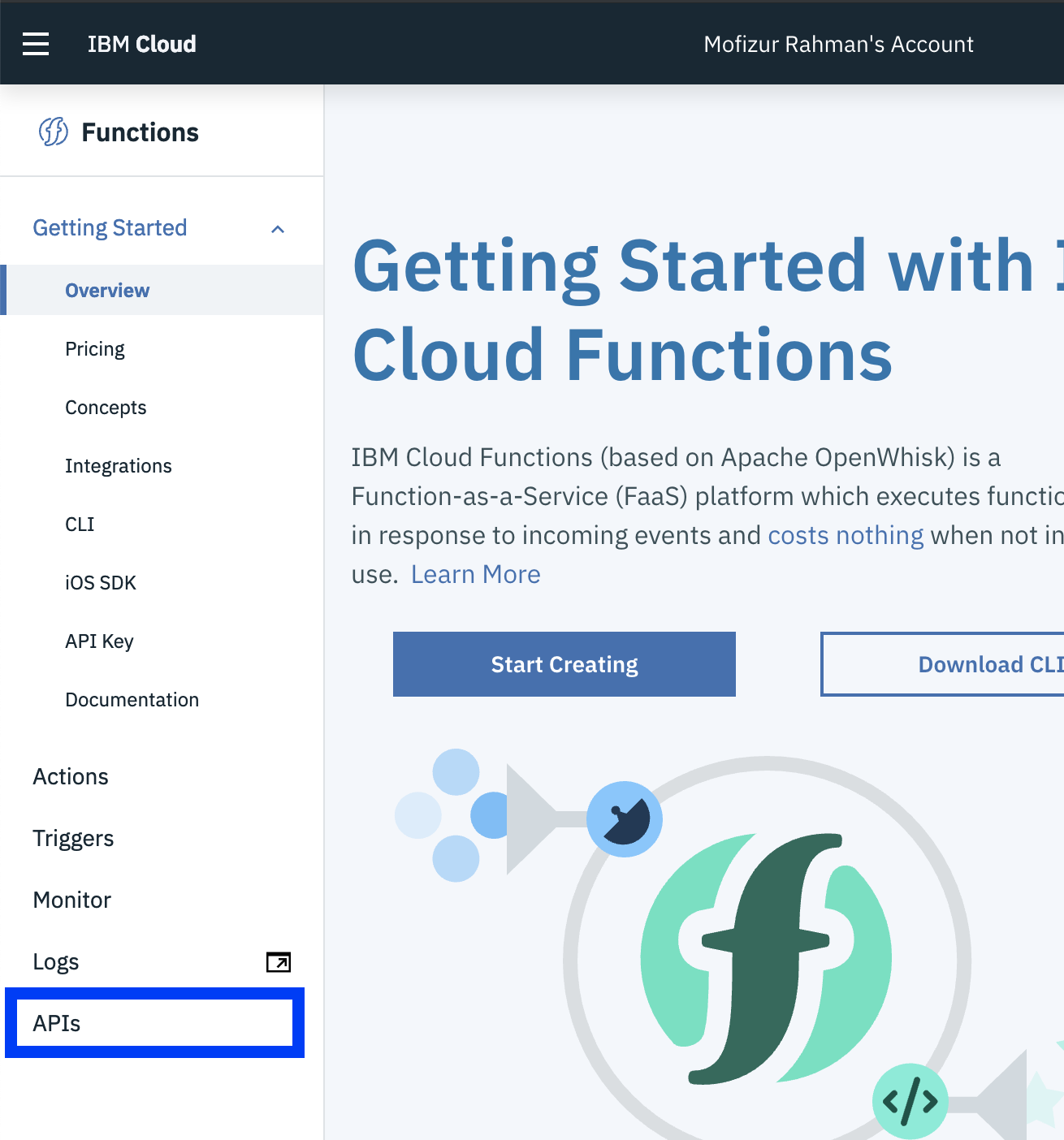Select Overview in the sidebar
Screen dimensions: 1064x1140
162,290
